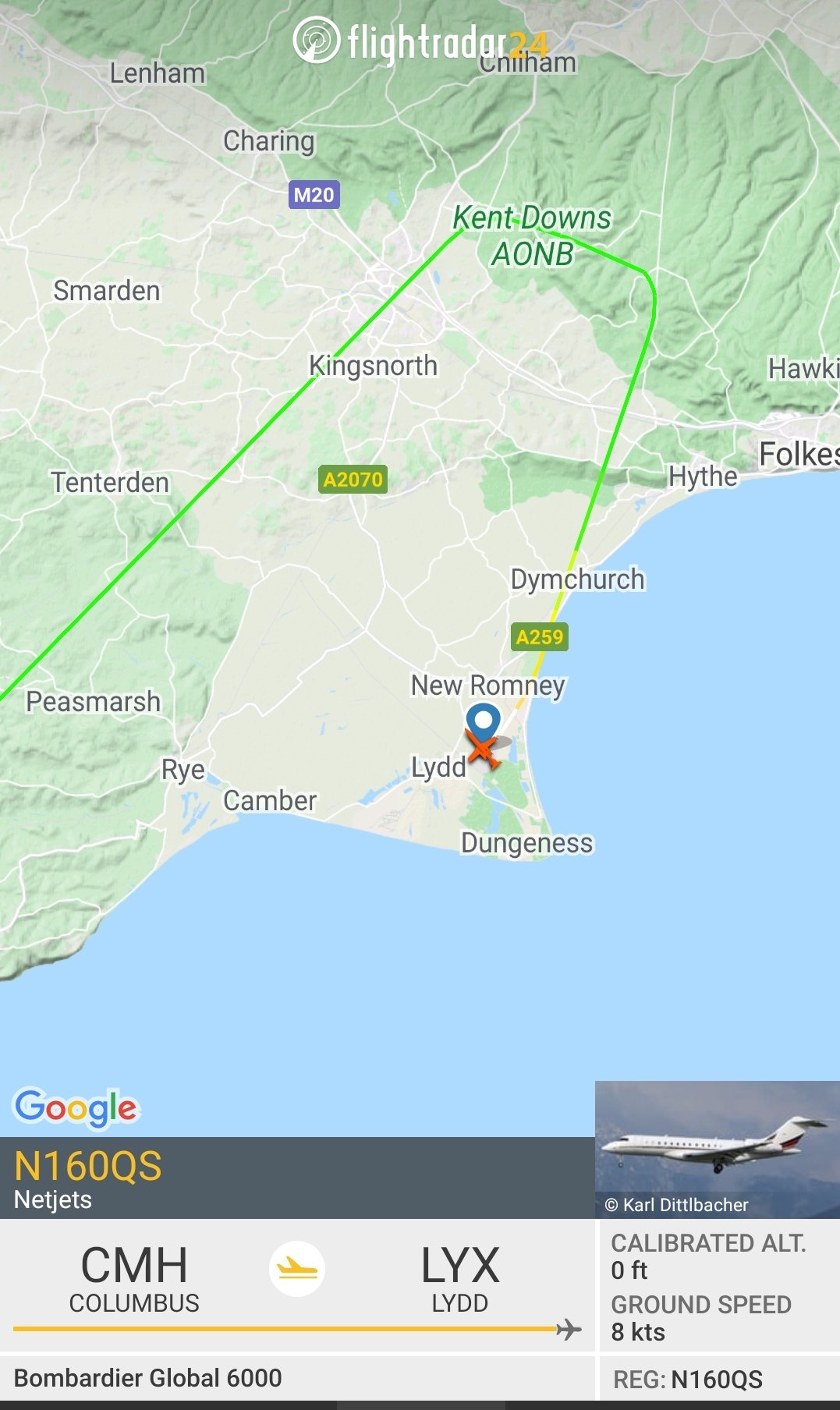Click the Kent Downs AONB map label
Screen dimensions: 840x1410
coord(533,236)
